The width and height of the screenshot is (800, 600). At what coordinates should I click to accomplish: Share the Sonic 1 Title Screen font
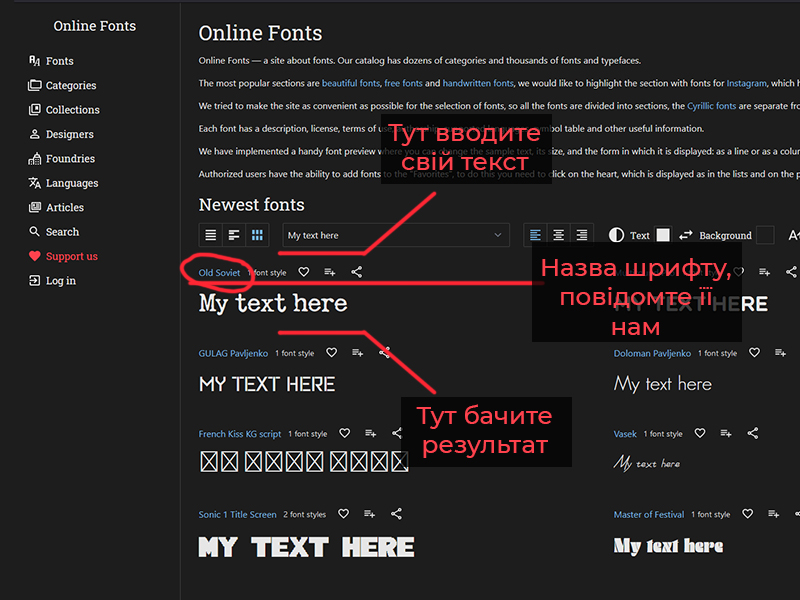point(396,514)
